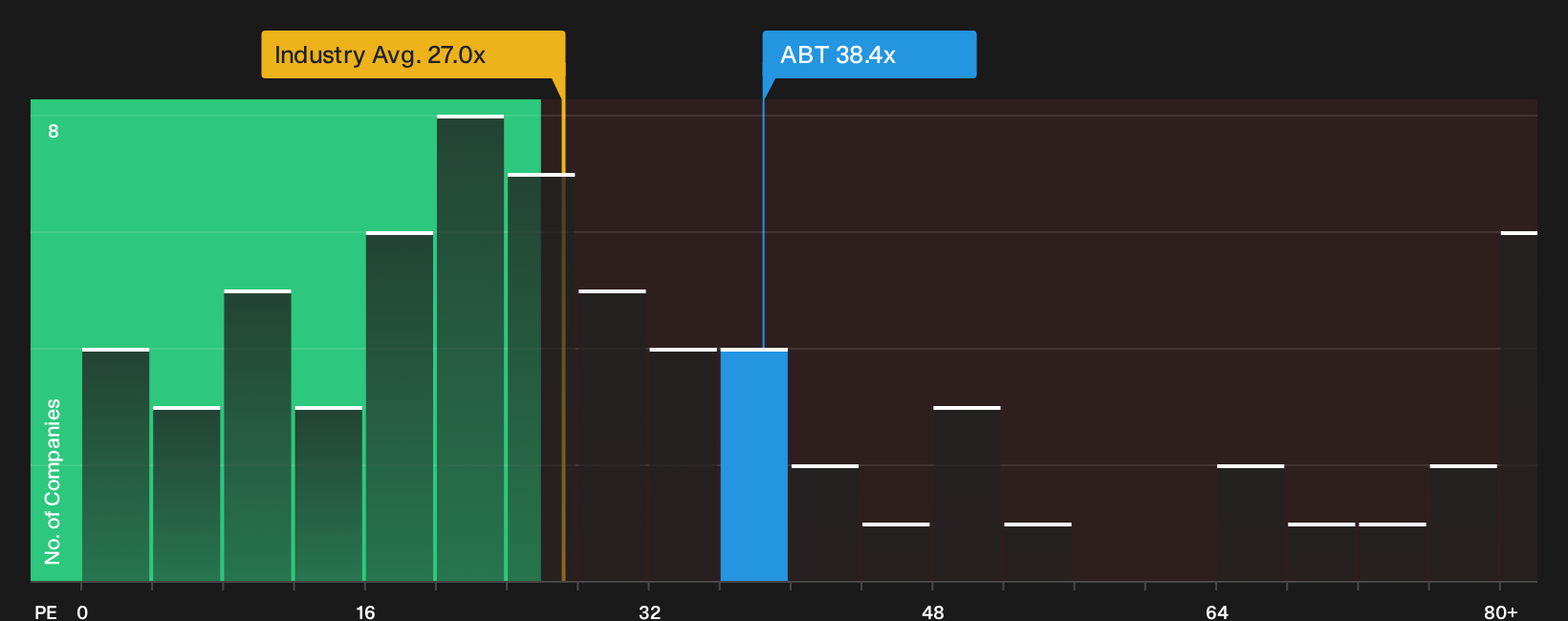1568x621 pixels.
Task: Click the 32 label on the PE axis
Action: pos(649,611)
